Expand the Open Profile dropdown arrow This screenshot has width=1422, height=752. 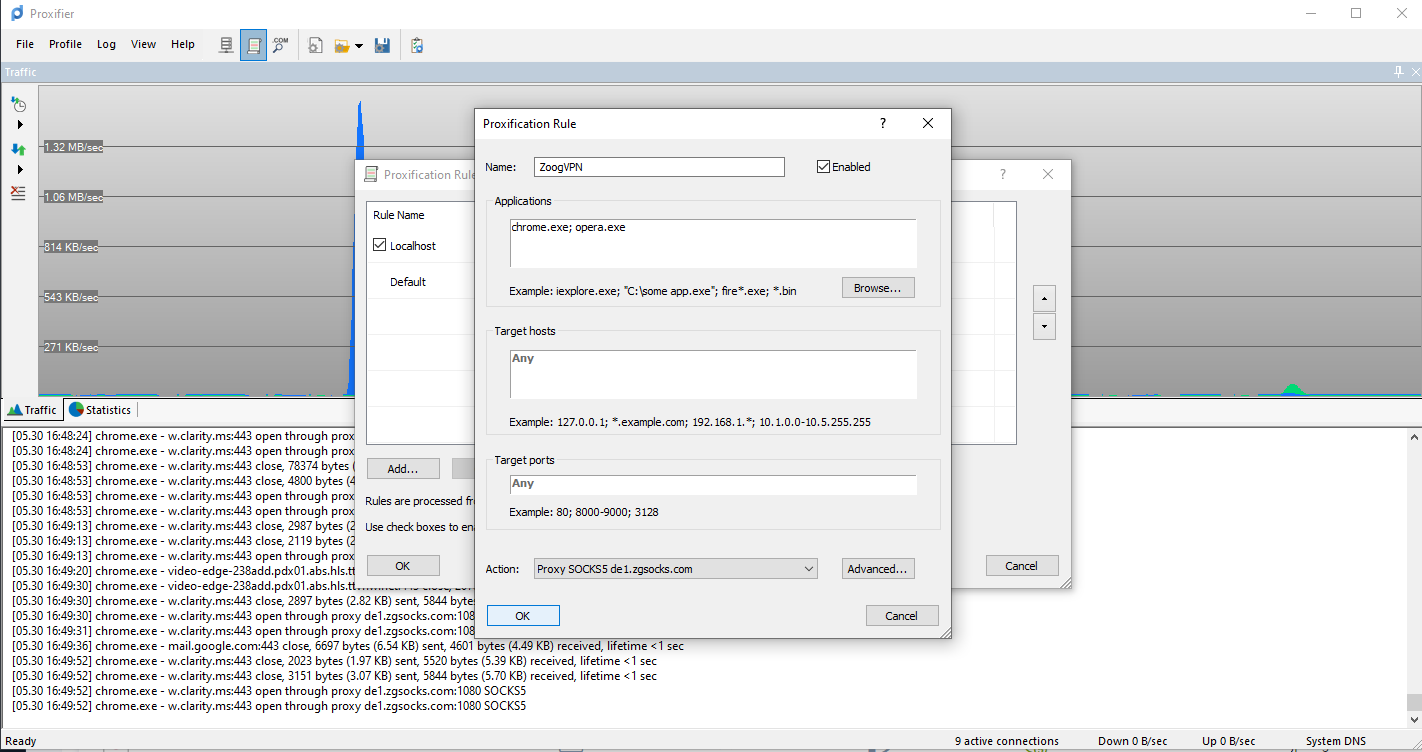(x=359, y=46)
